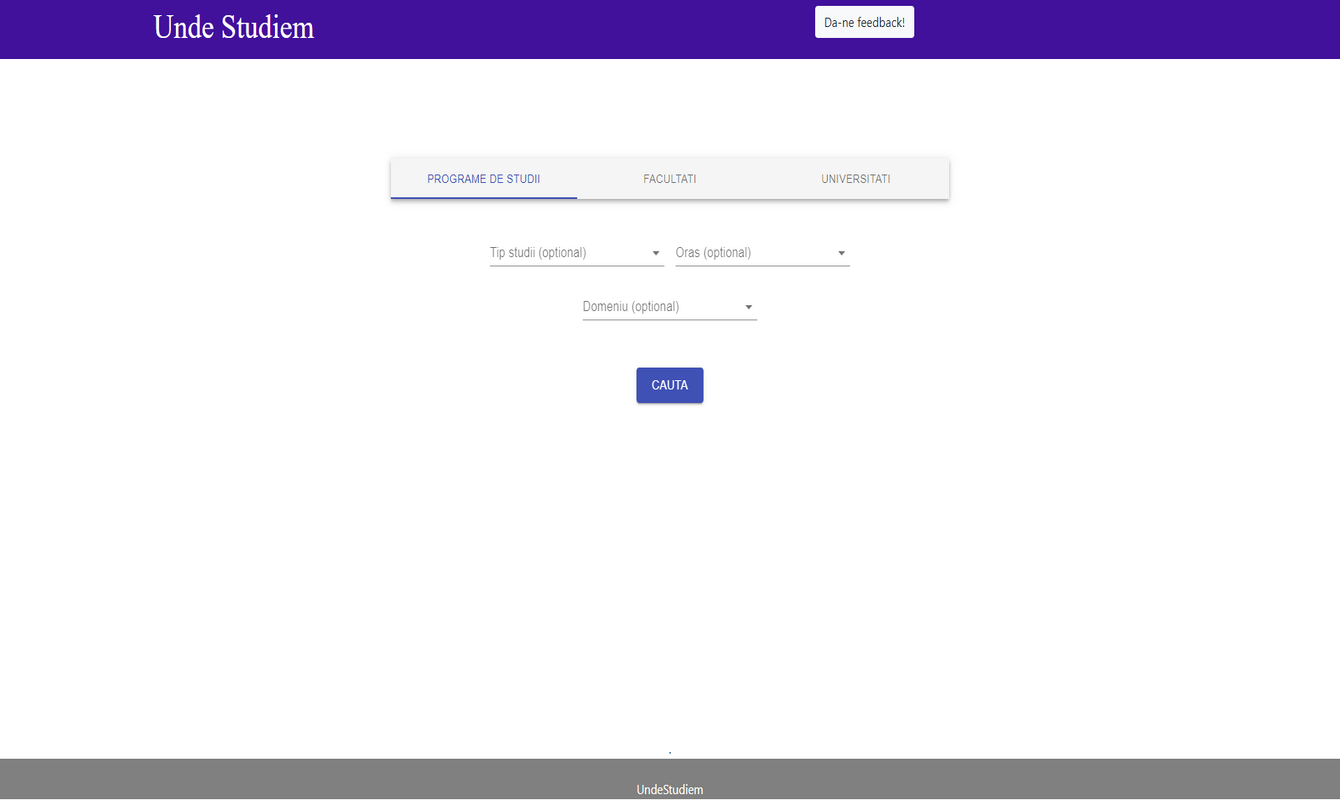Switch to the Programe de Studii tab
The height and width of the screenshot is (811, 1340).
coord(483,179)
